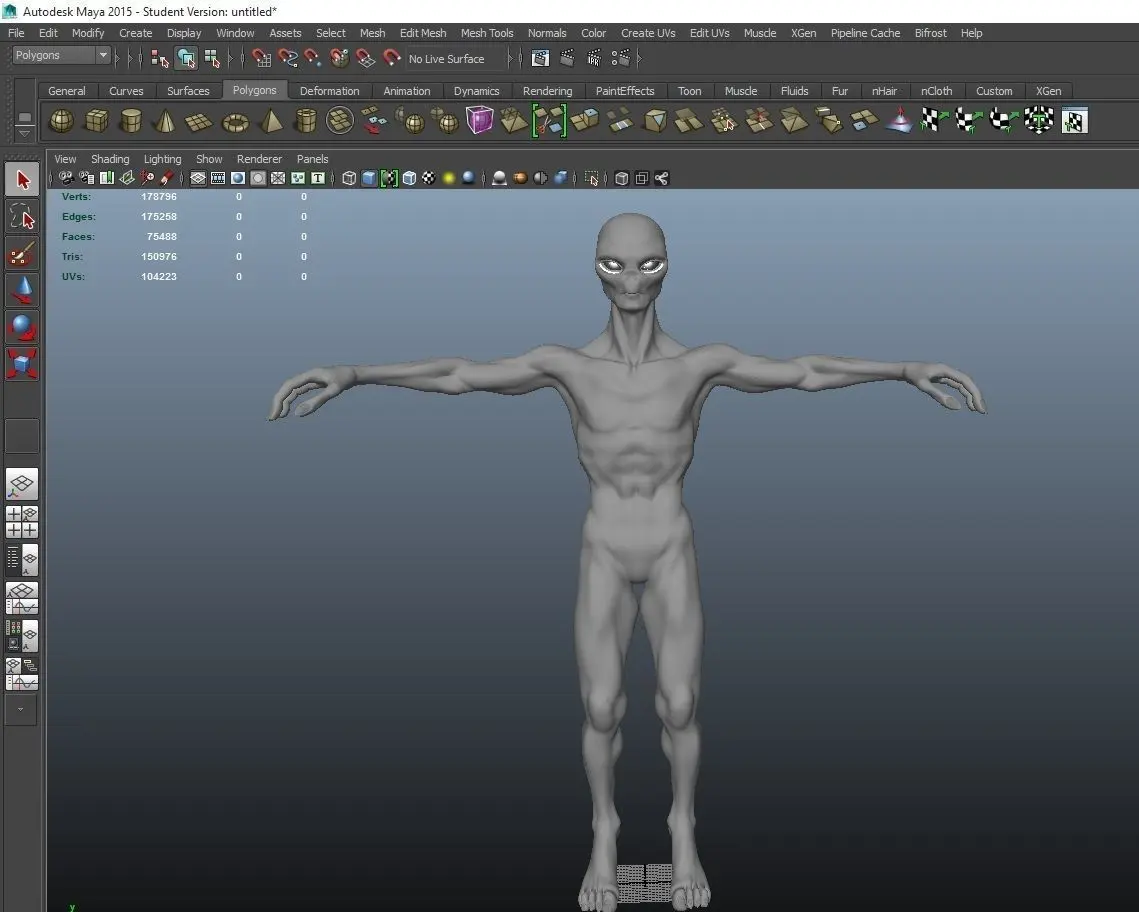Open the UV Texture Editor shelf icon
The height and width of the screenshot is (912, 1139).
(x=1074, y=121)
